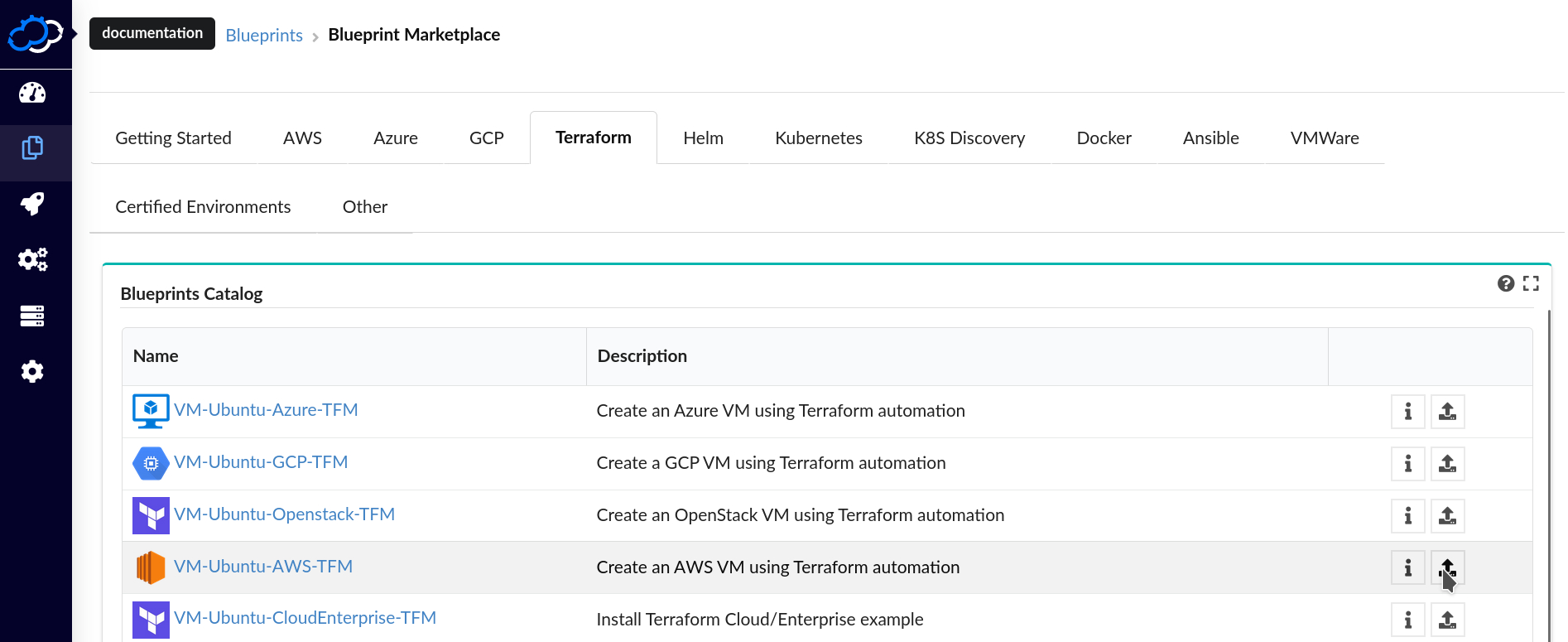Open the VM-Ubuntu-CloudEnterprise-TFM blueprint link
The width and height of the screenshot is (1568, 642).
pos(305,618)
